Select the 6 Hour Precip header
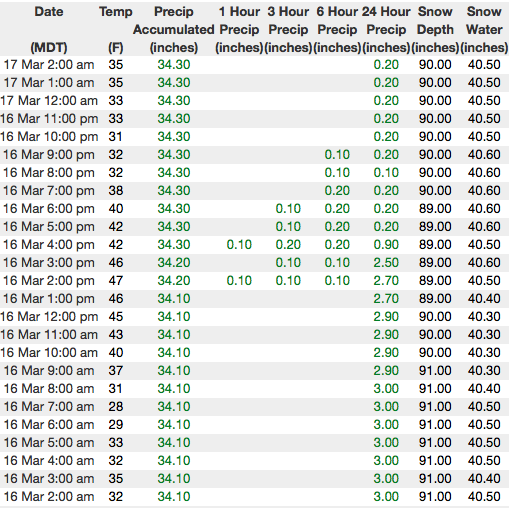509x508 pixels. 337,29
